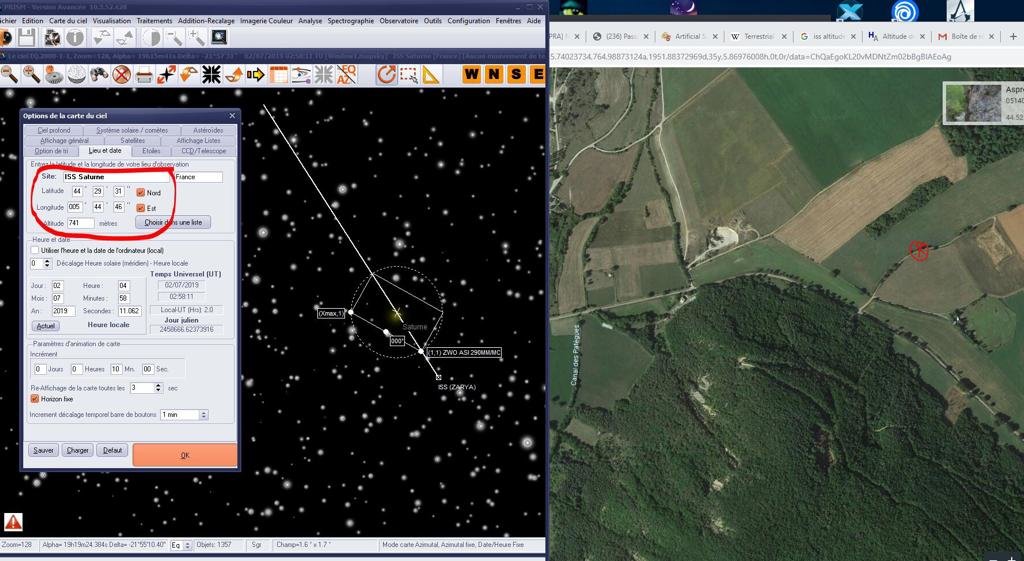The image size is (1024, 561).
Task: Open a new browser tab with plus
Action: [x=1013, y=37]
